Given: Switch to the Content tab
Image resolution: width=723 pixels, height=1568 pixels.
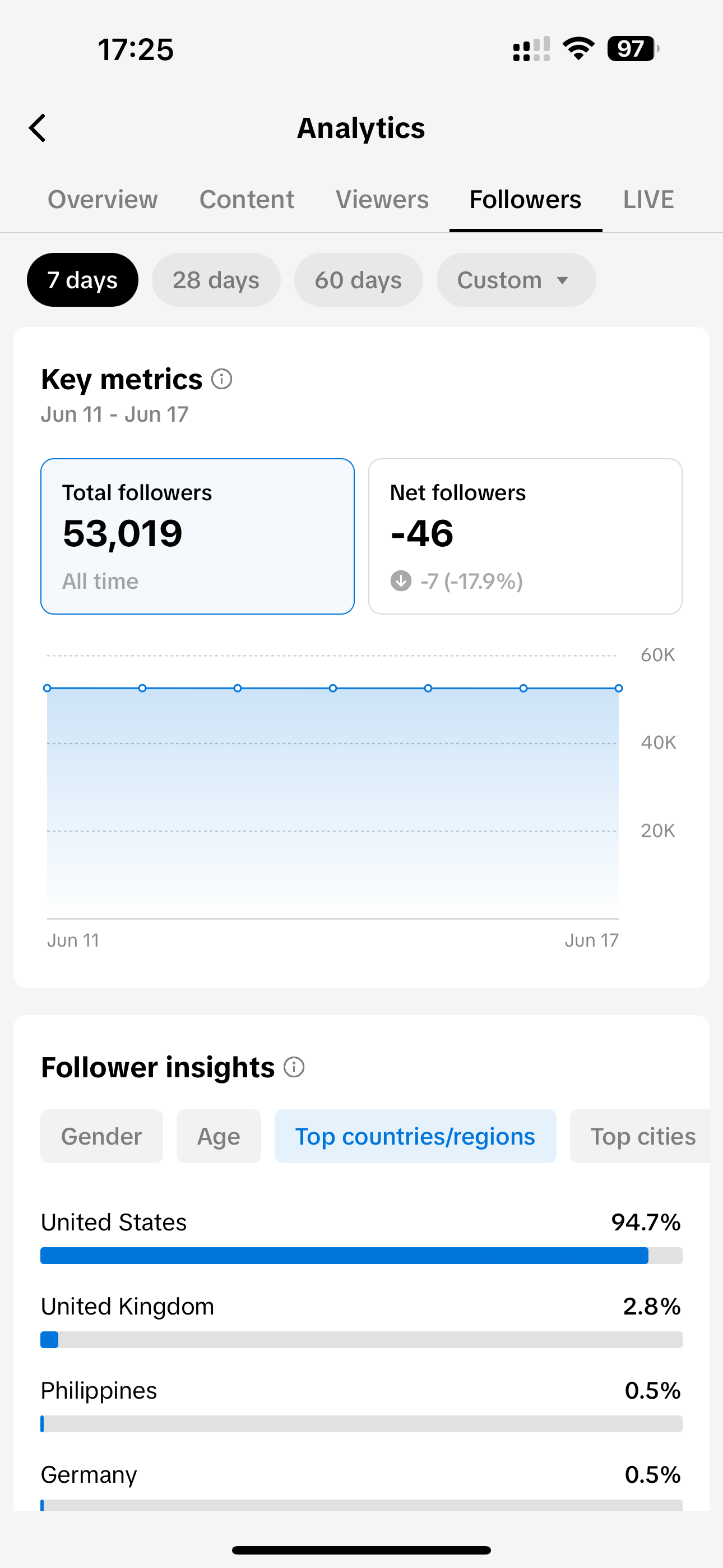Looking at the screenshot, I should 247,200.
